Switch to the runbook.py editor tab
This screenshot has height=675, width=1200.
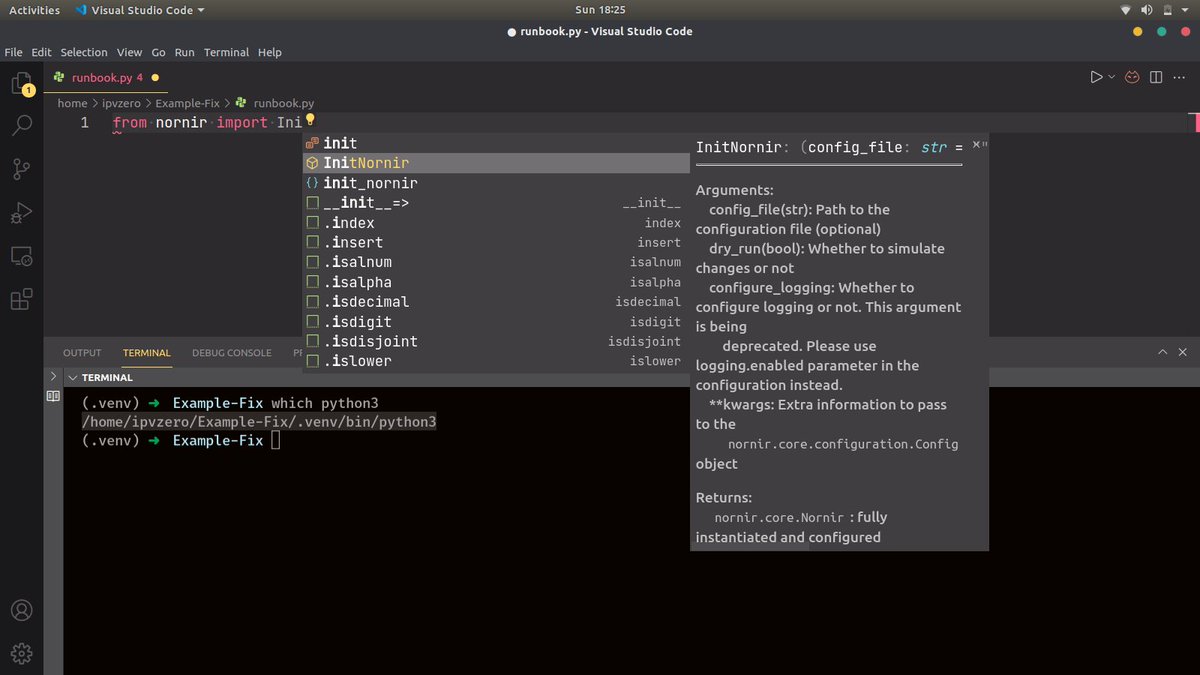107,77
